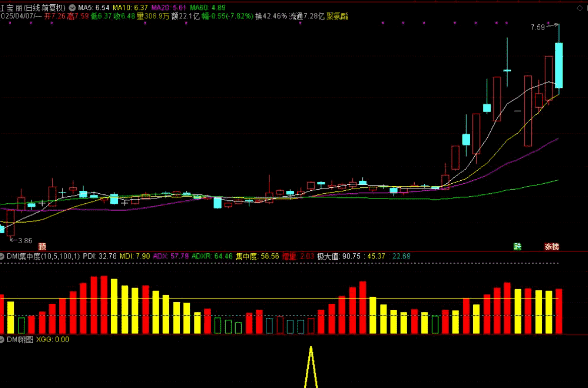588x388 pixels.
Task: Expand the DMI集中度 indicator panel settings circle
Action: (2, 256)
